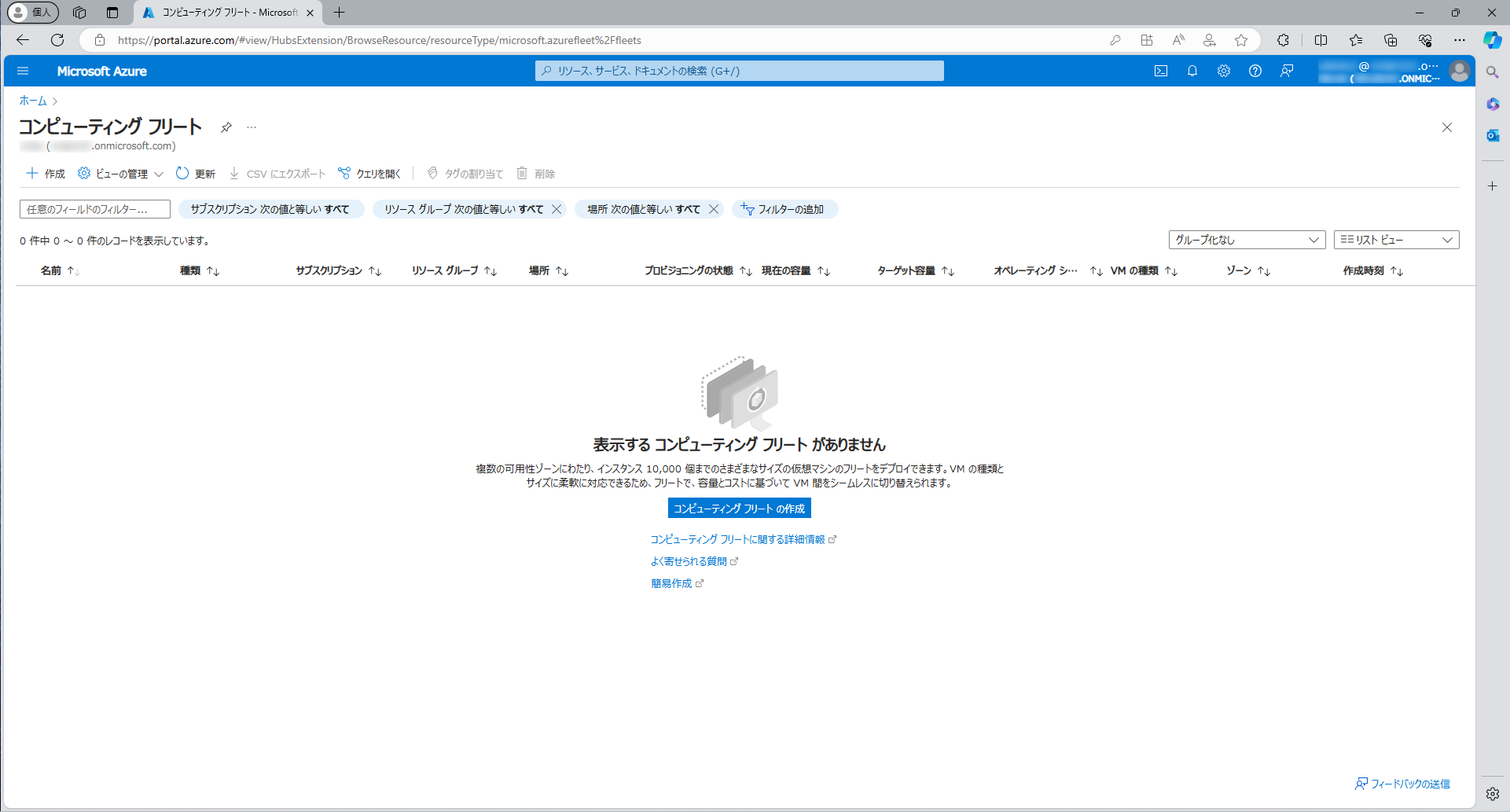1510x812 pixels.
Task: Open the 場所 filter pill
Action: click(643, 209)
